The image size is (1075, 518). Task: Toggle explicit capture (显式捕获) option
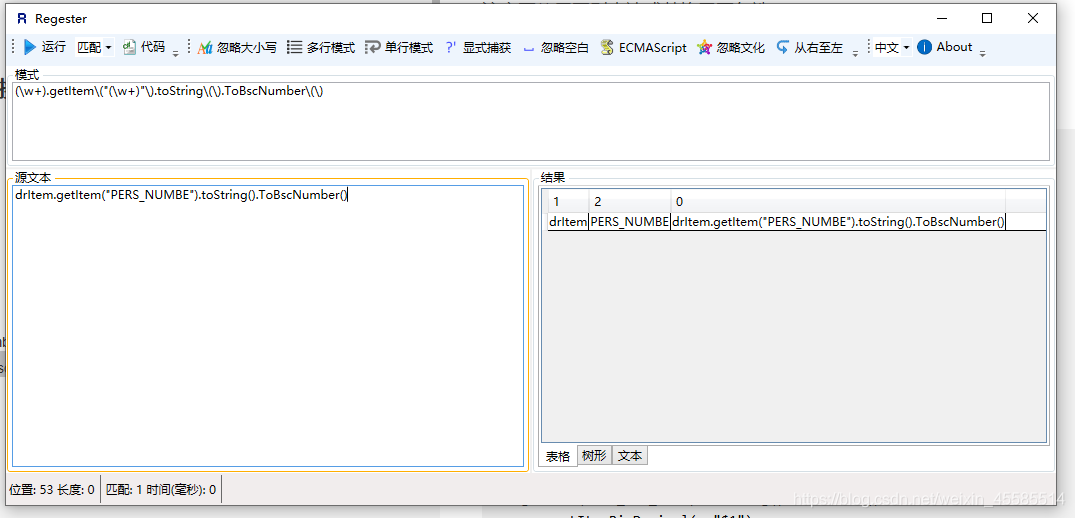(477, 47)
